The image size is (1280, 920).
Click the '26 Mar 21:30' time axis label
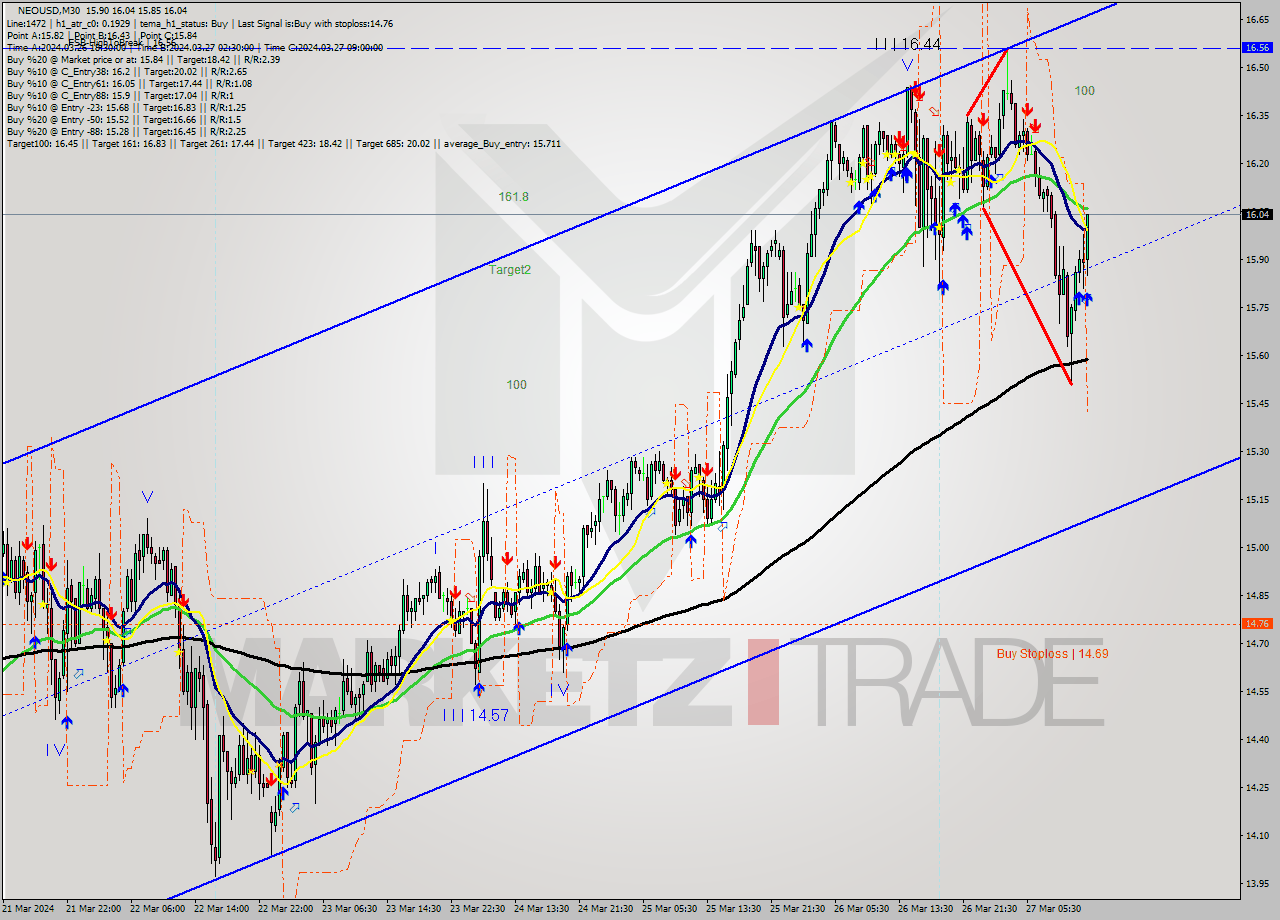coord(989,909)
